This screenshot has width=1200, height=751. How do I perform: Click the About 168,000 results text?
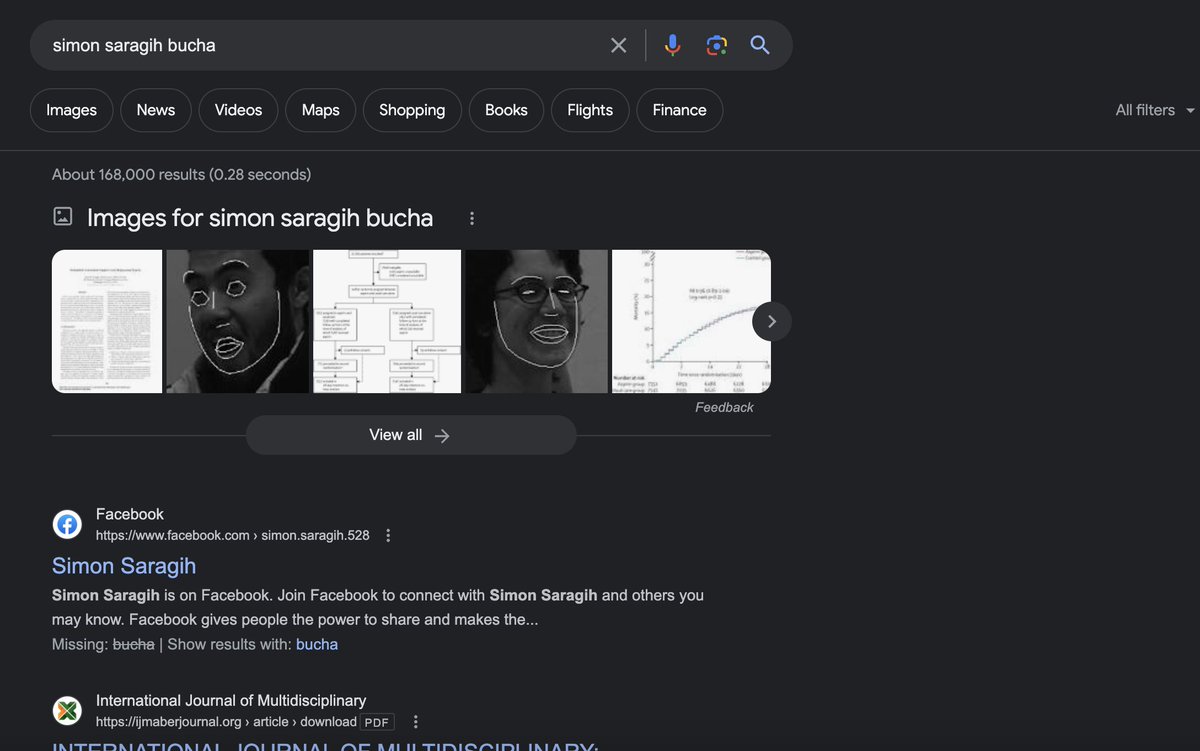[182, 174]
